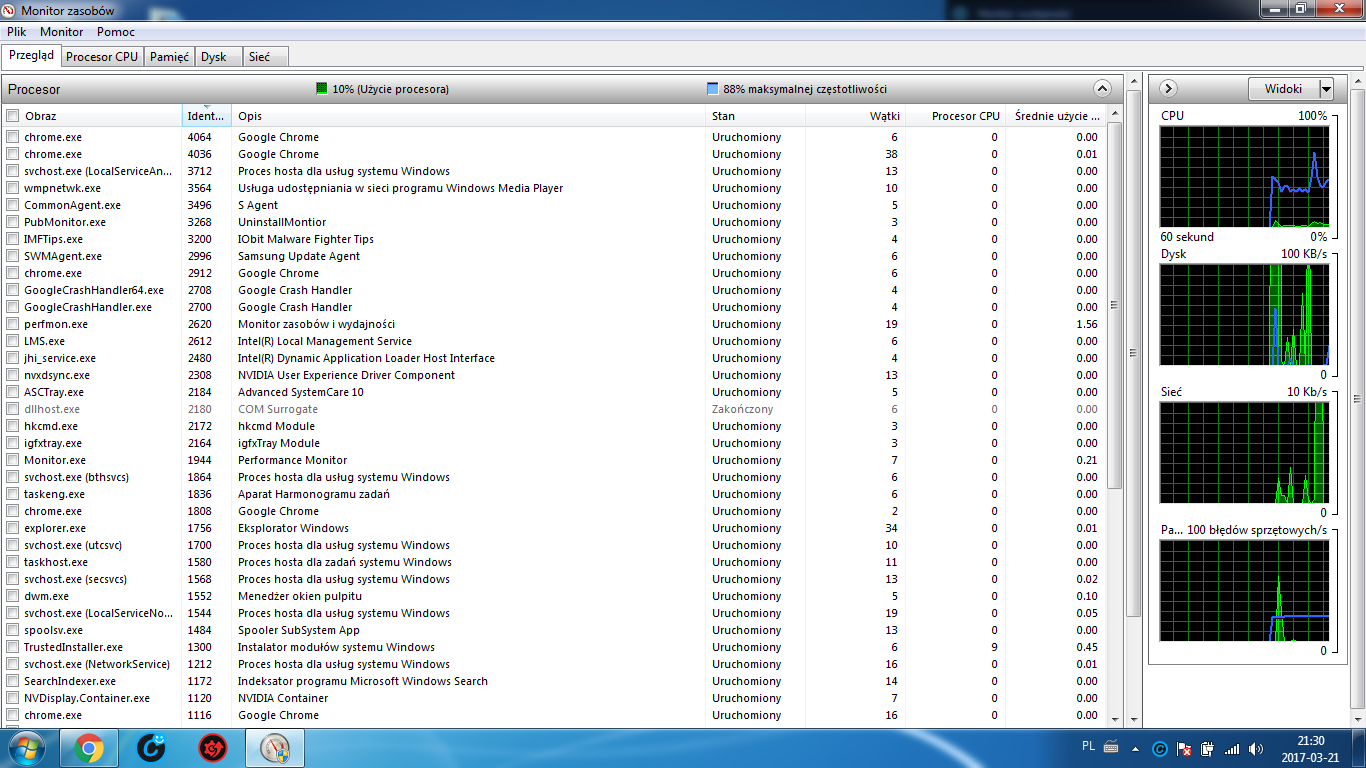Click the on-screen keyboard tray icon

coord(1111,746)
